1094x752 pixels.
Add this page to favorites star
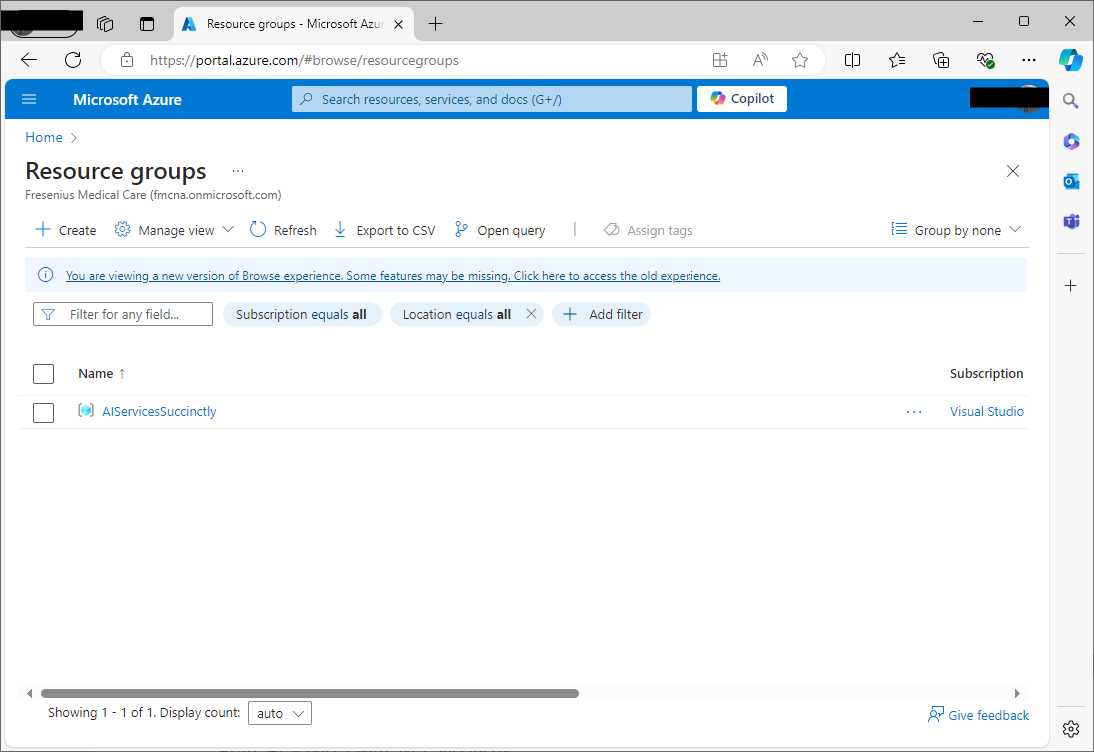tap(800, 60)
